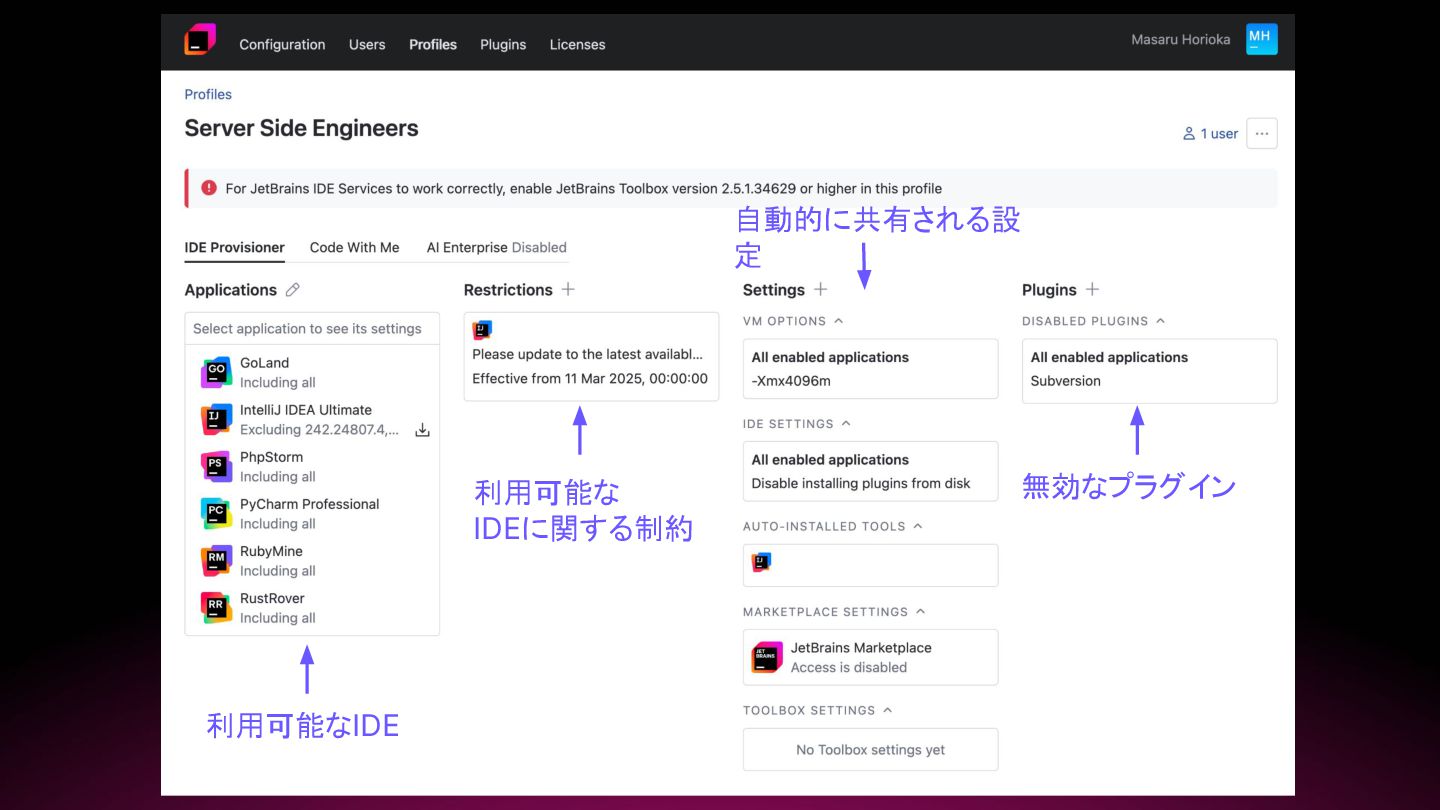Viewport: 1440px width, 810px height.
Task: Open the Please update restriction card
Action: pos(591,357)
